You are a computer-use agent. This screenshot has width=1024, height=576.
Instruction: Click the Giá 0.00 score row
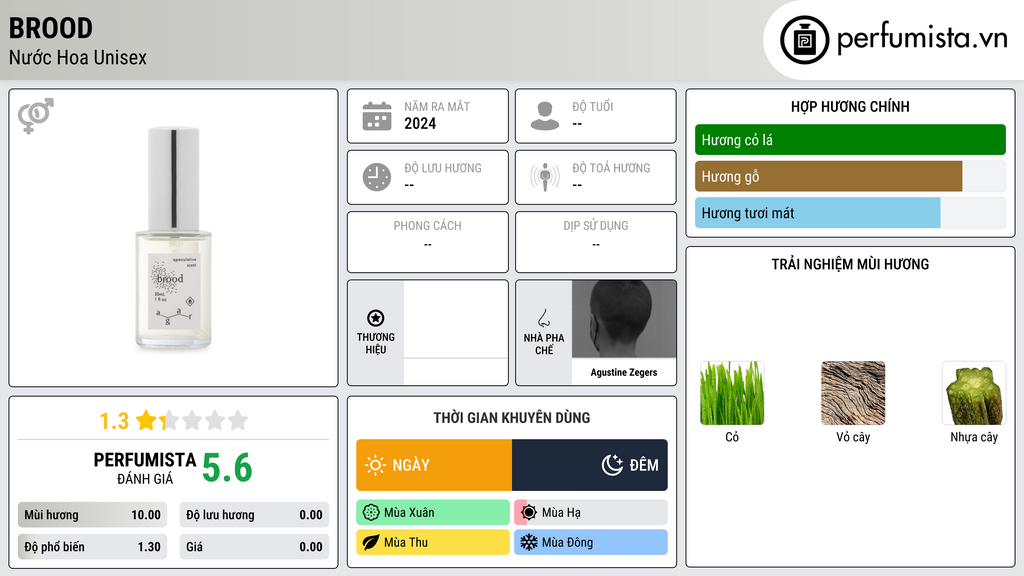254,547
